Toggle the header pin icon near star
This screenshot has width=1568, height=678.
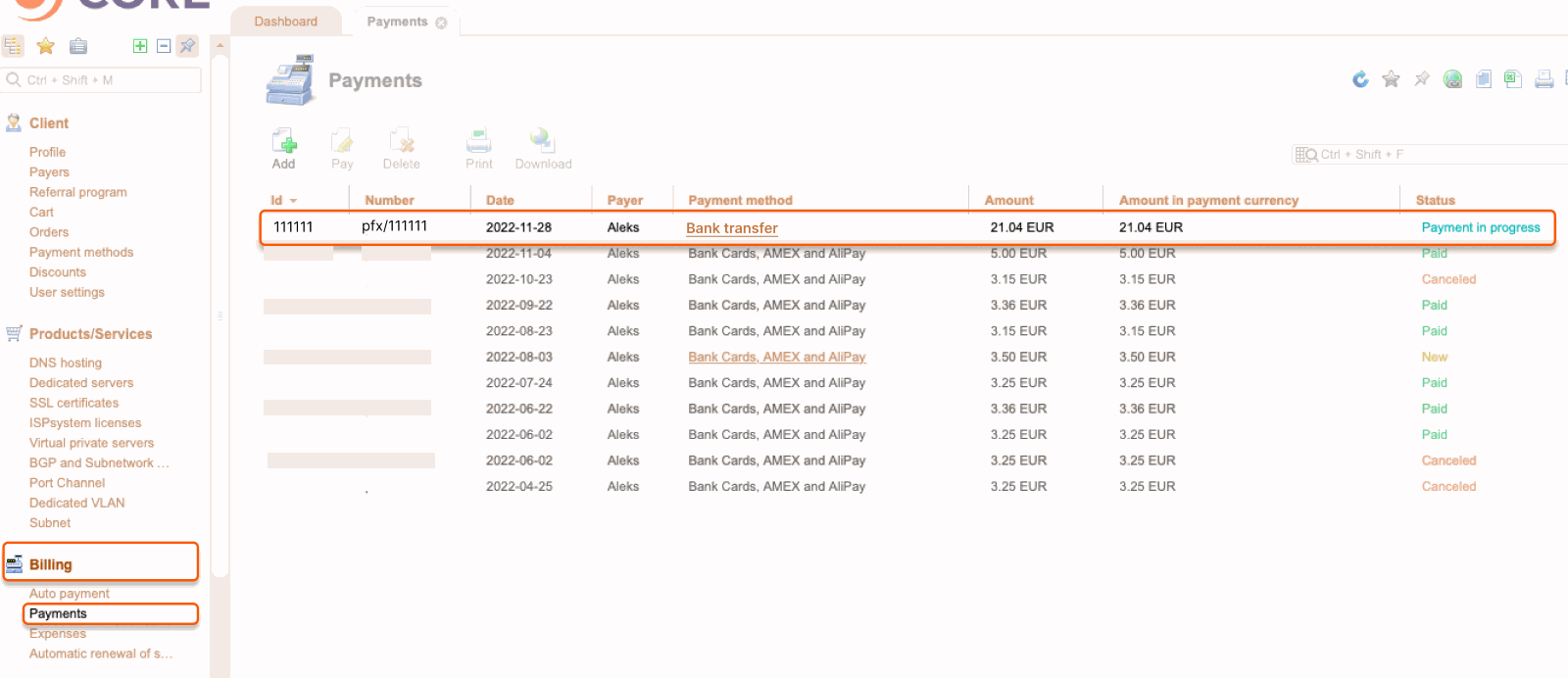tap(1422, 79)
